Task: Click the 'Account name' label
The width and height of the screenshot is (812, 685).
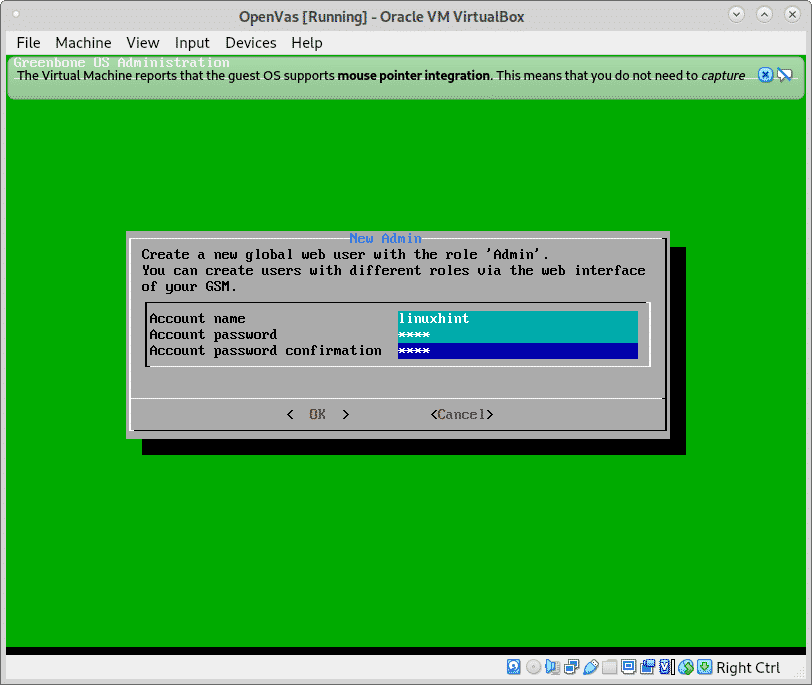Action: (x=197, y=318)
